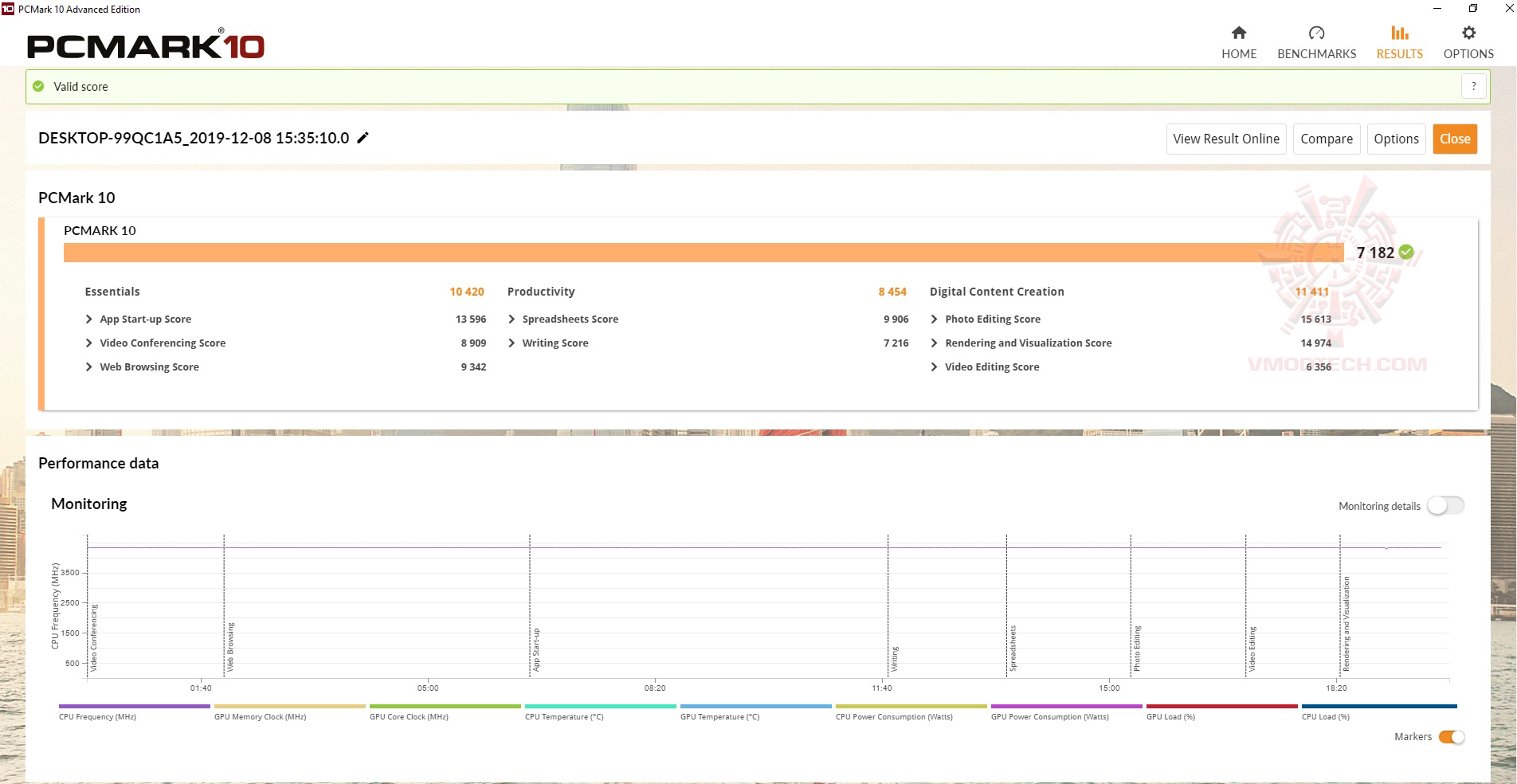The image size is (1517, 784).
Task: Click the result name DESKTOP-99QC1A5 title
Action: click(194, 138)
